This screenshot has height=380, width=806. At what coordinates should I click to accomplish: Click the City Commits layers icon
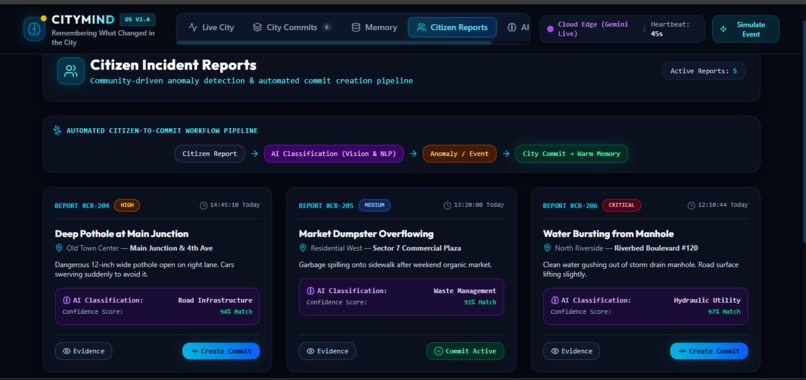pos(258,27)
